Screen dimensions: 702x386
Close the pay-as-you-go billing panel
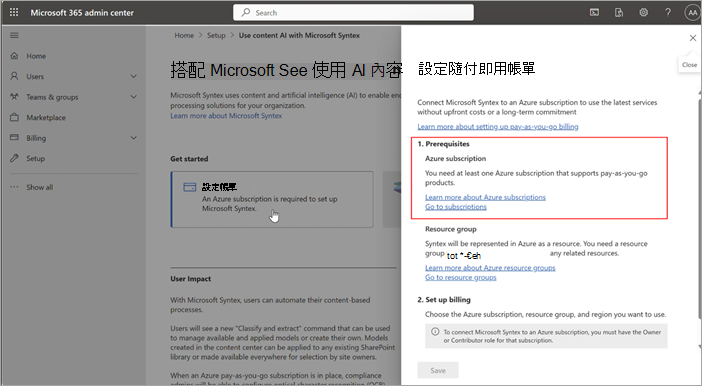(x=693, y=38)
